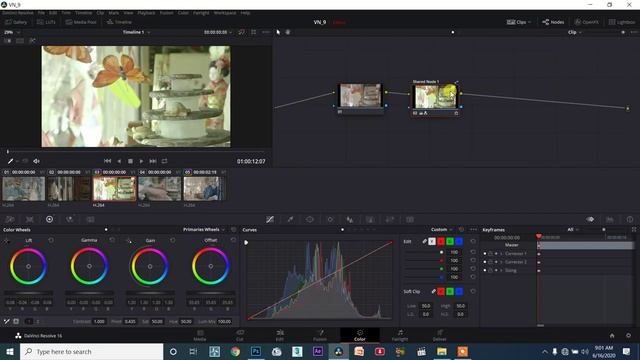
Task: Reset the Gamma color wheel
Action: tap(112, 240)
